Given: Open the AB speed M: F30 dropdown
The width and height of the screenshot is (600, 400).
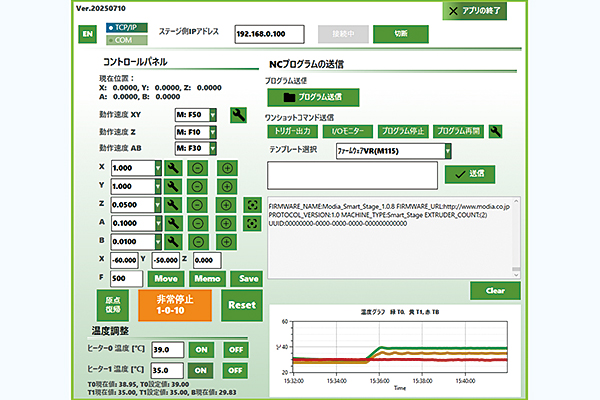Looking at the screenshot, I should (213, 148).
